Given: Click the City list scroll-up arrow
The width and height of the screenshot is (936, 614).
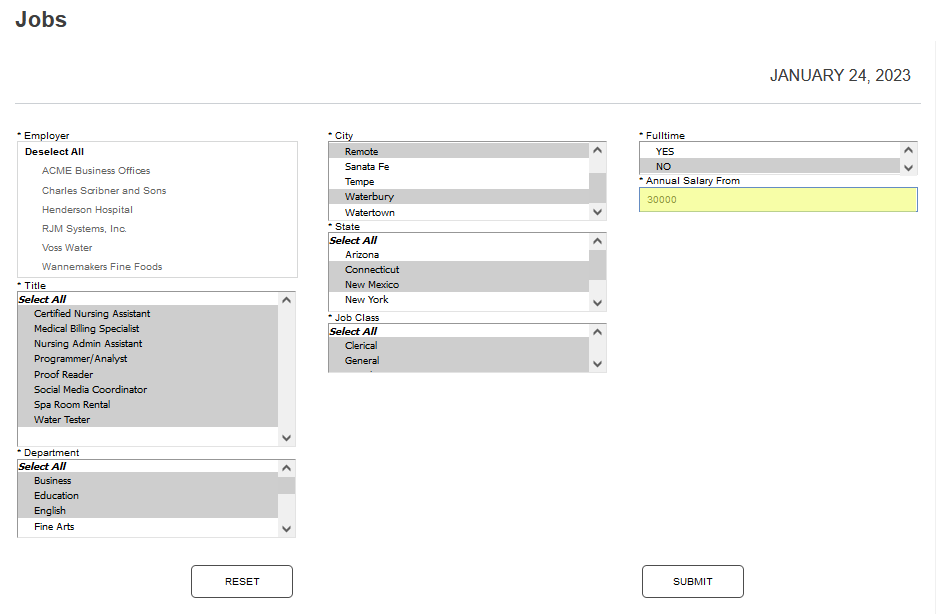Looking at the screenshot, I should pos(598,151).
